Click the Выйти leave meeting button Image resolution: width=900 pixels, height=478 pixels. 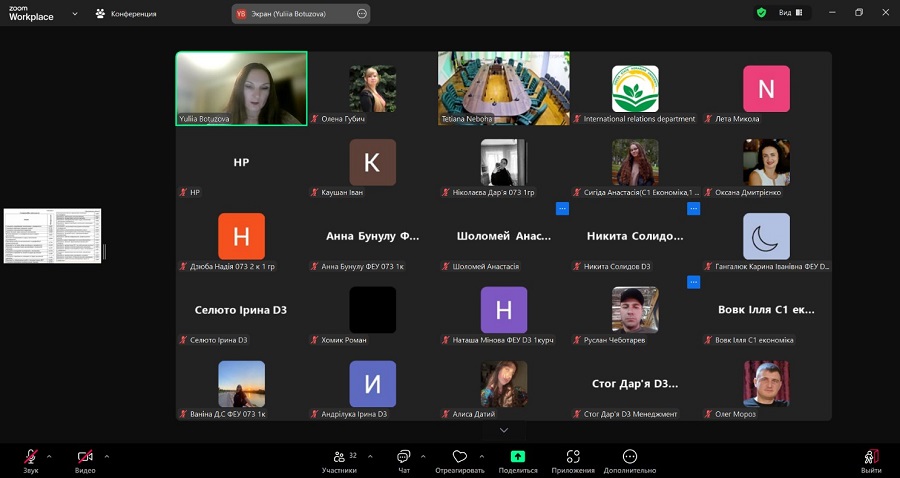[x=871, y=458]
